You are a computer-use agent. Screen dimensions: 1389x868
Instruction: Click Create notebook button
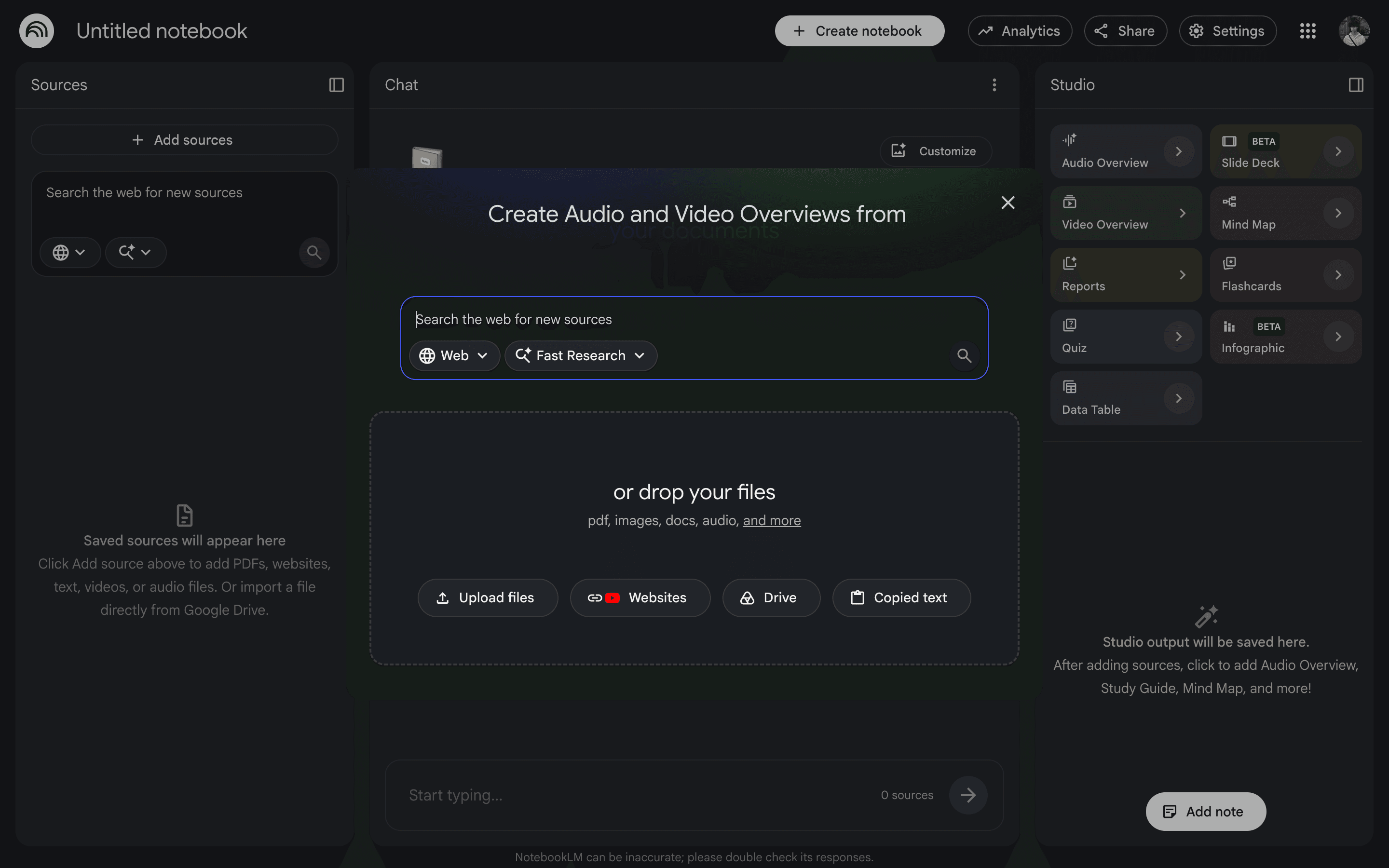point(859,31)
